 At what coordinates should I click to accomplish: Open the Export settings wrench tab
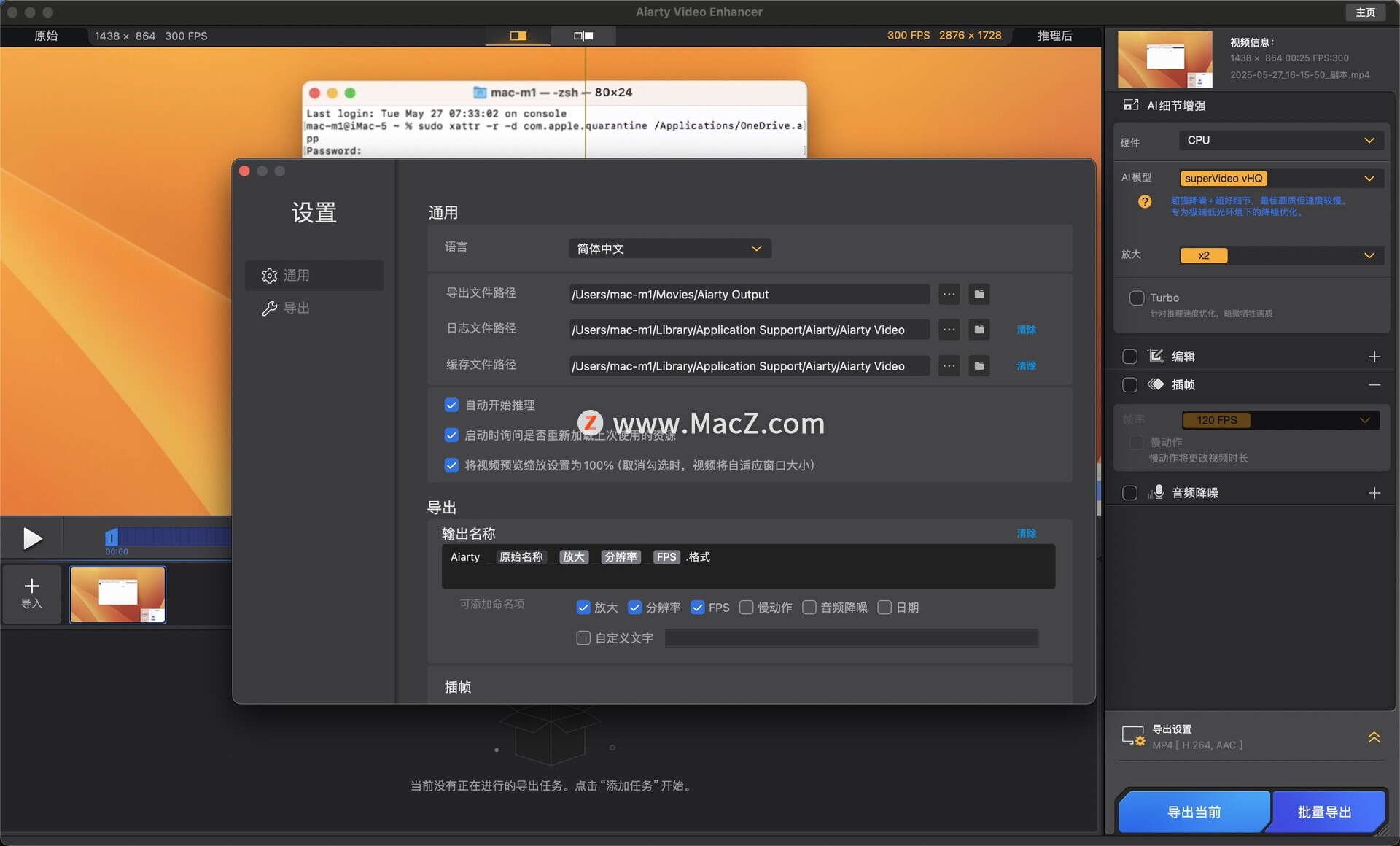(314, 308)
